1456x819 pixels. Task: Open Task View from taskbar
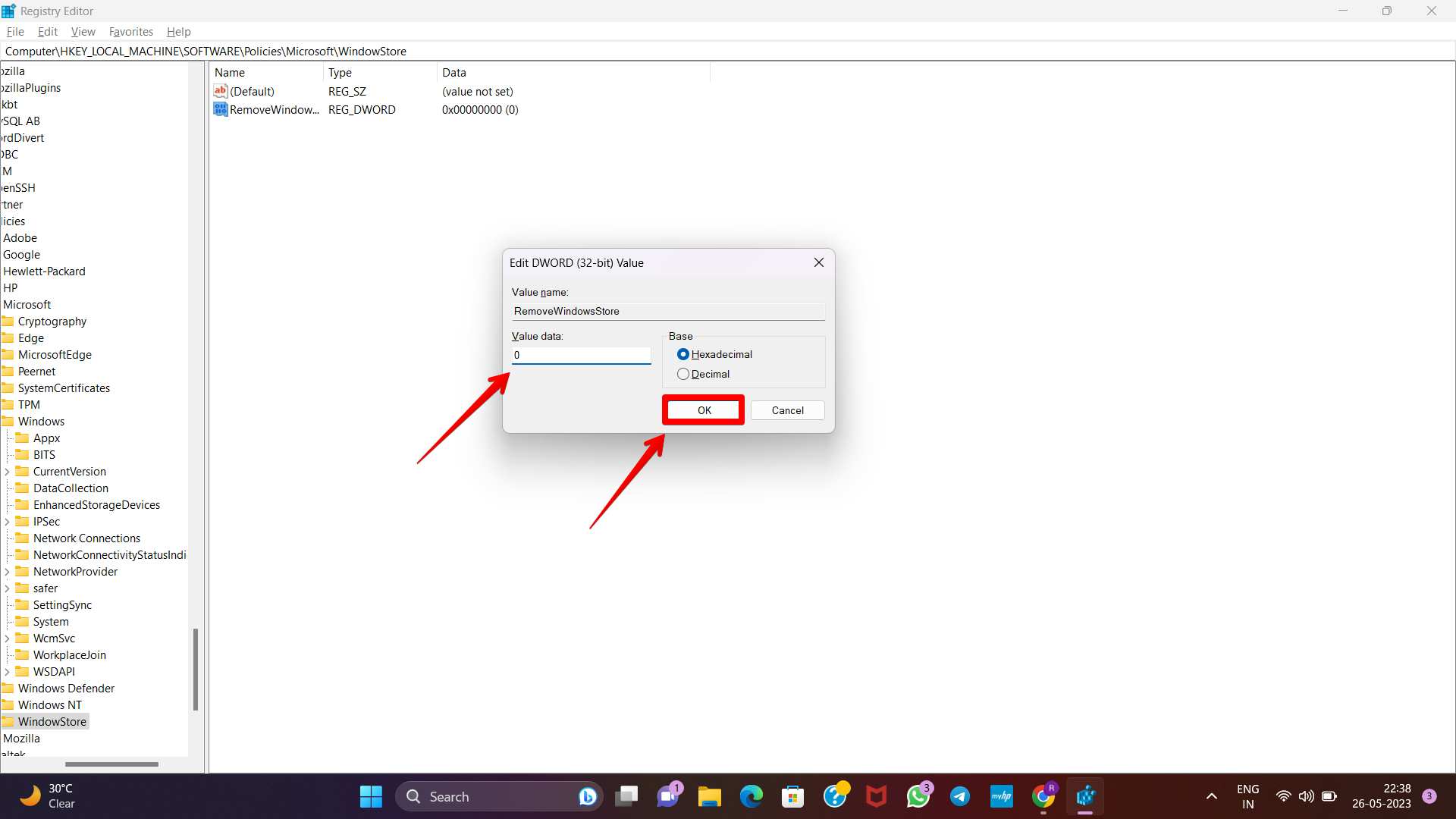626,796
